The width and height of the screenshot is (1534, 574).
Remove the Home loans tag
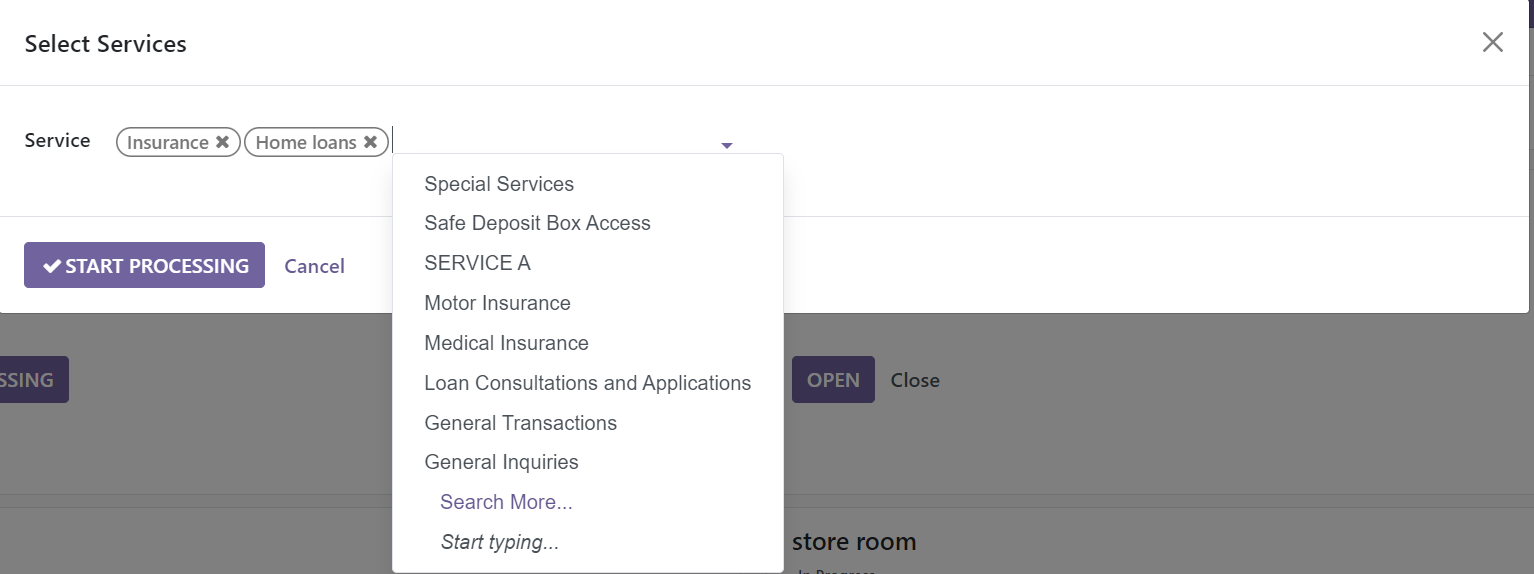coord(370,142)
